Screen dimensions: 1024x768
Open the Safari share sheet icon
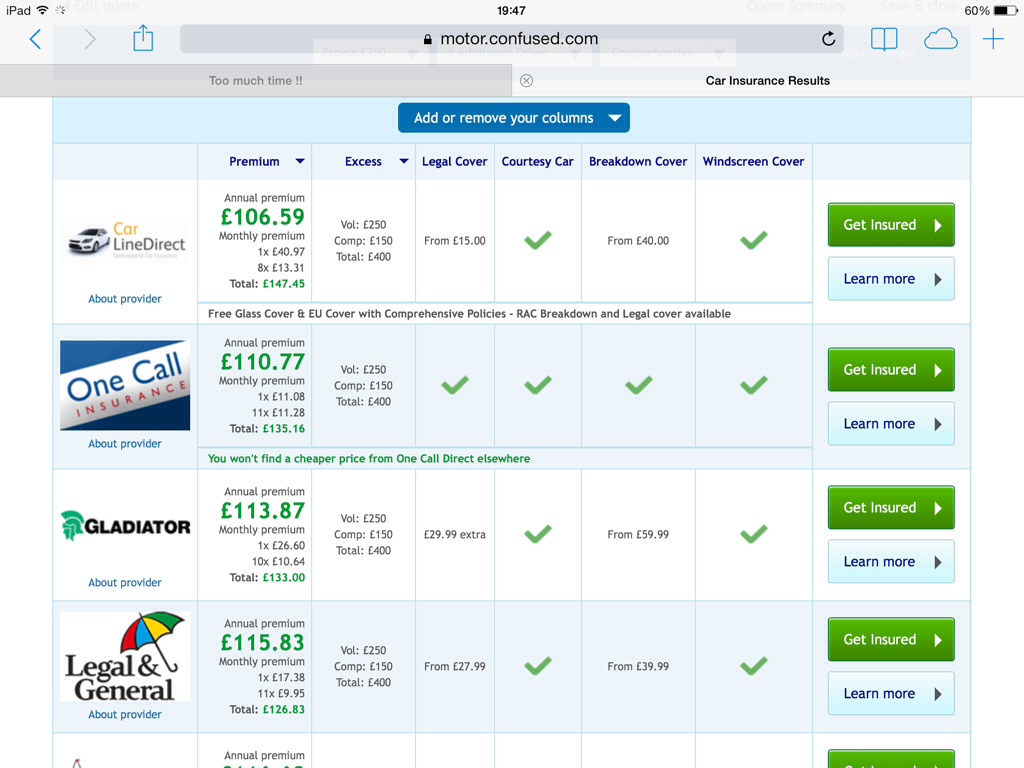(x=143, y=39)
